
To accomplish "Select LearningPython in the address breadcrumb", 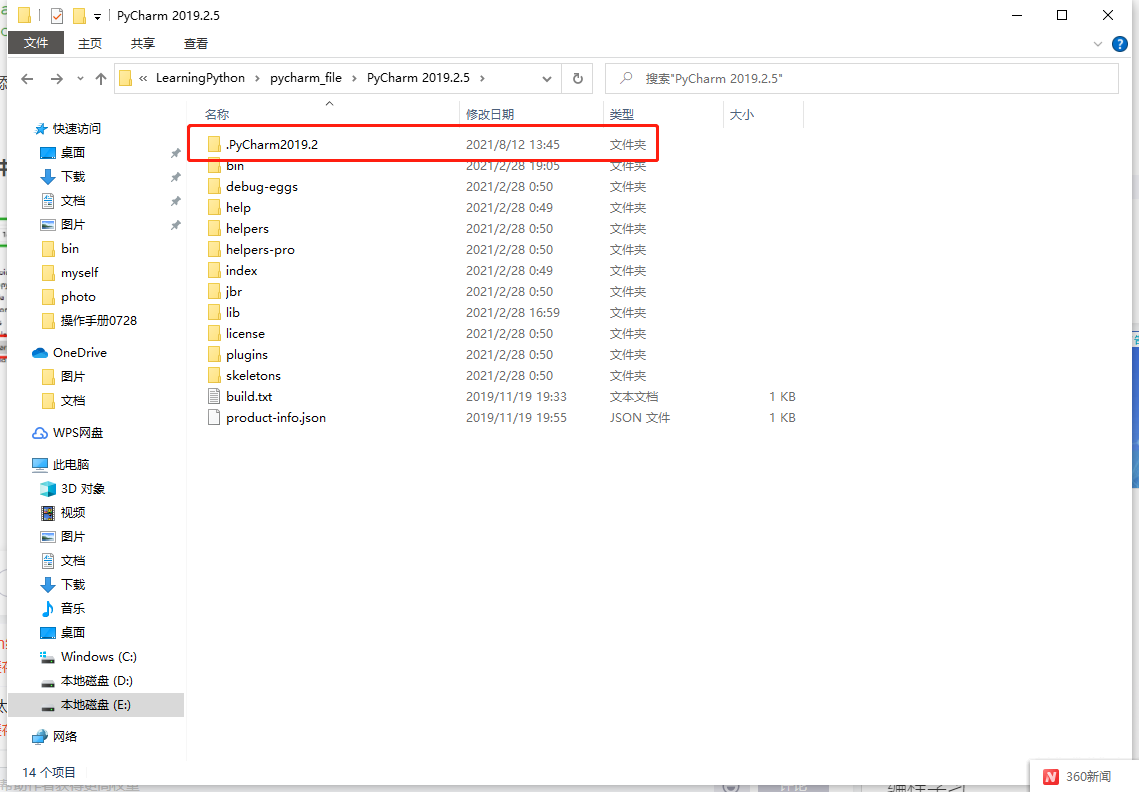I will click(200, 78).
